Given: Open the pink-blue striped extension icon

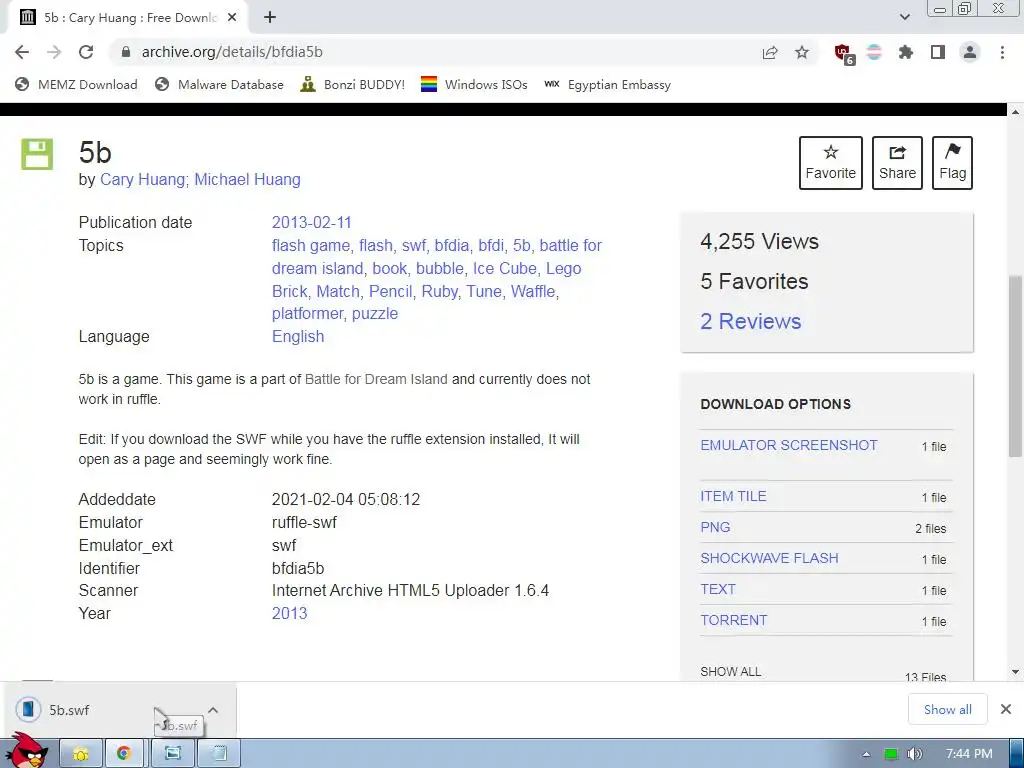Looking at the screenshot, I should 874,52.
